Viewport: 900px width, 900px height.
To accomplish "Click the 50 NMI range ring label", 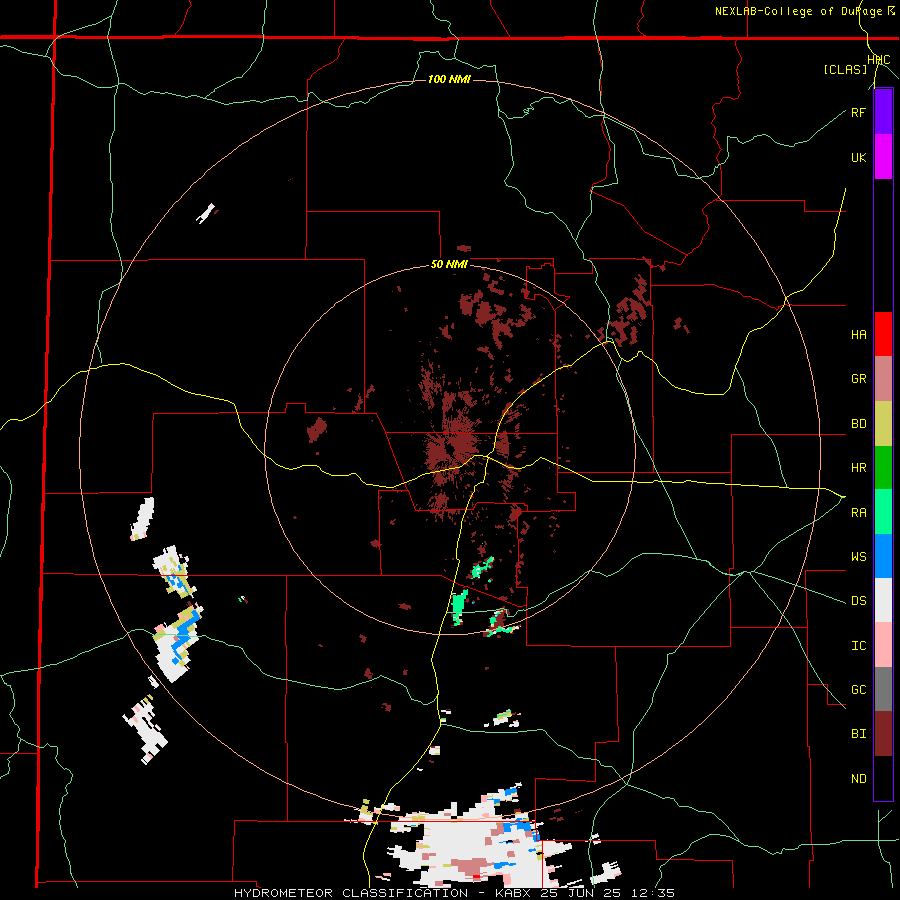I will (x=449, y=265).
